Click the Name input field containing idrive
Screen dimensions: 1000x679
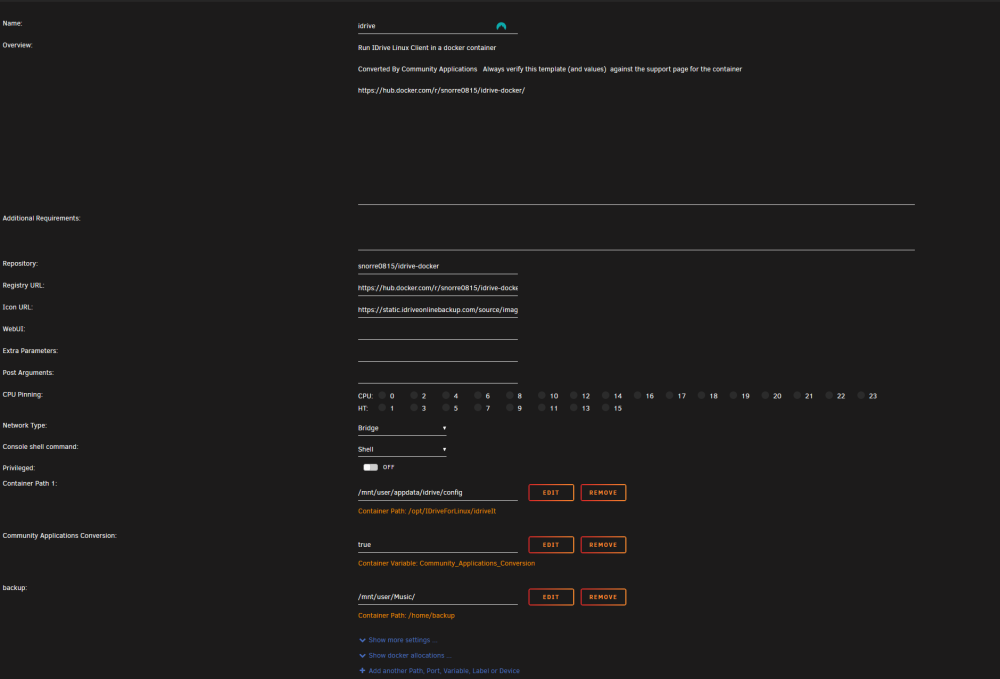pos(438,26)
